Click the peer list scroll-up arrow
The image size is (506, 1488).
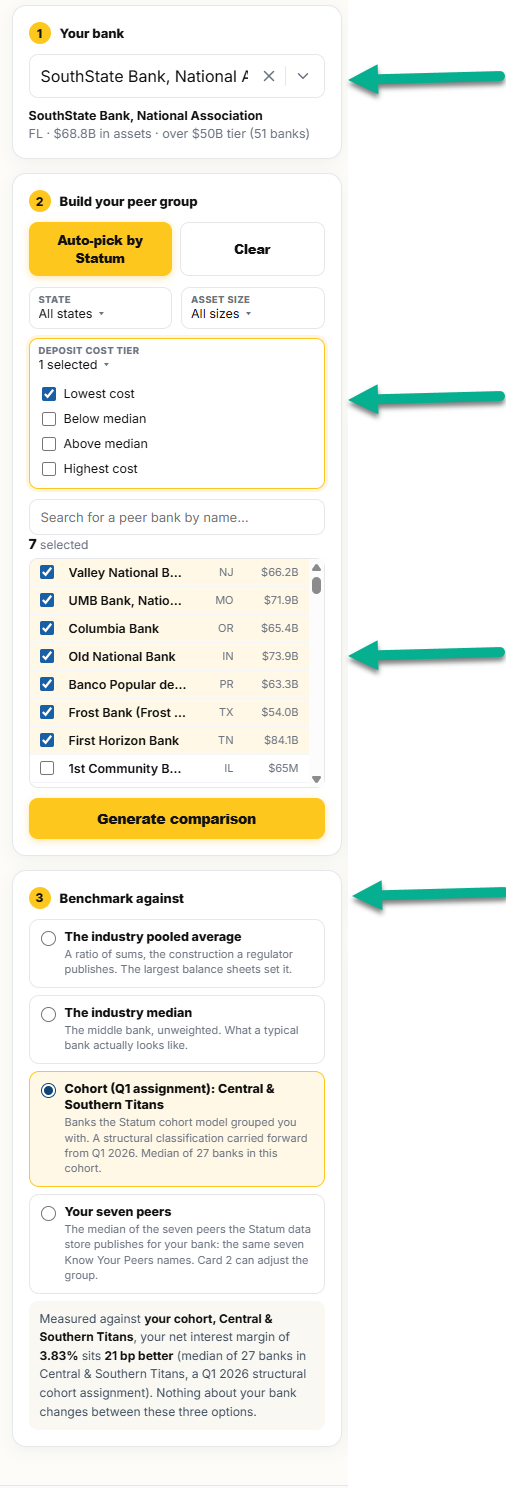[317, 567]
